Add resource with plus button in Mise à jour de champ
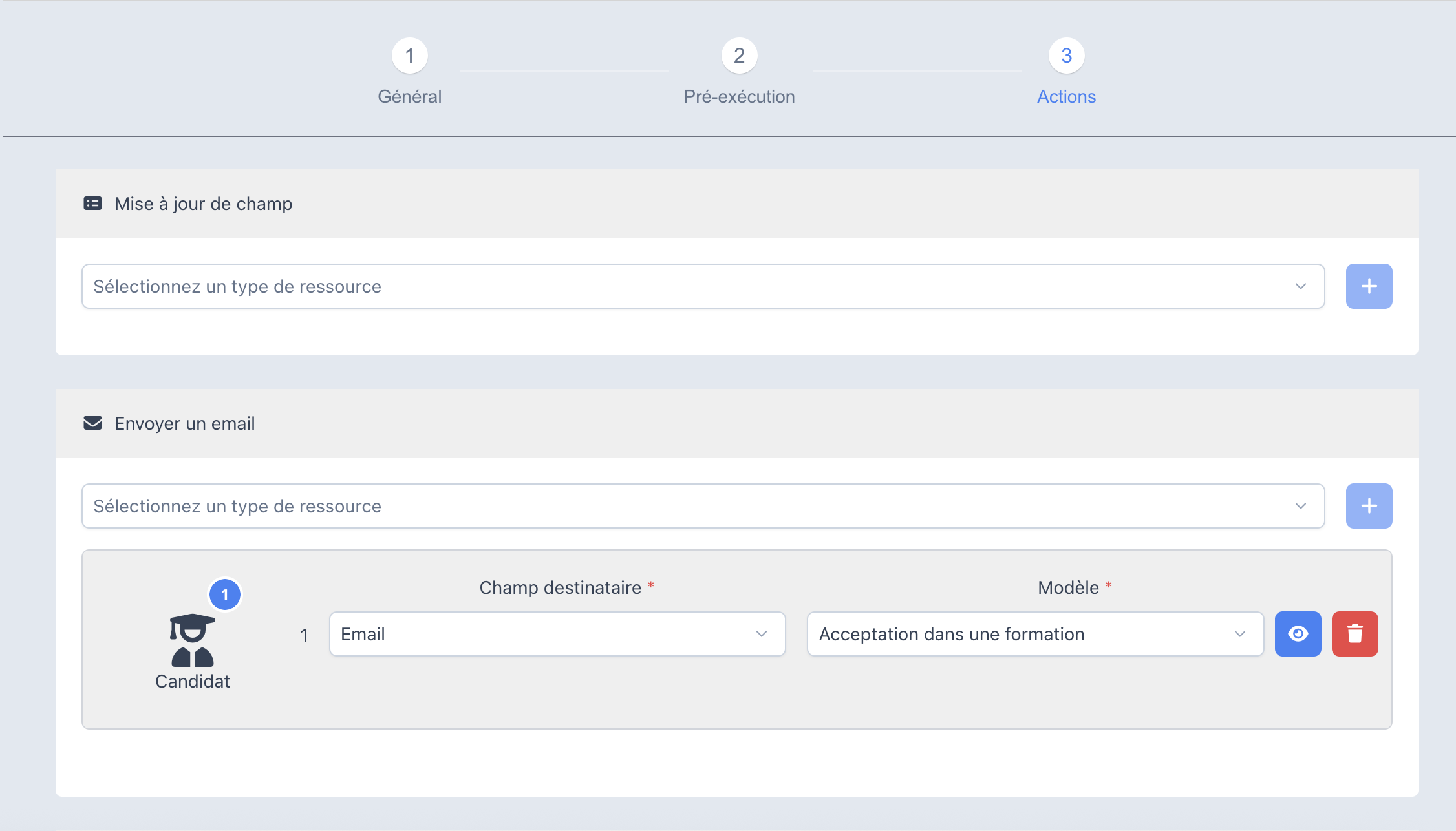Viewport: 1456px width, 831px height. click(x=1369, y=286)
